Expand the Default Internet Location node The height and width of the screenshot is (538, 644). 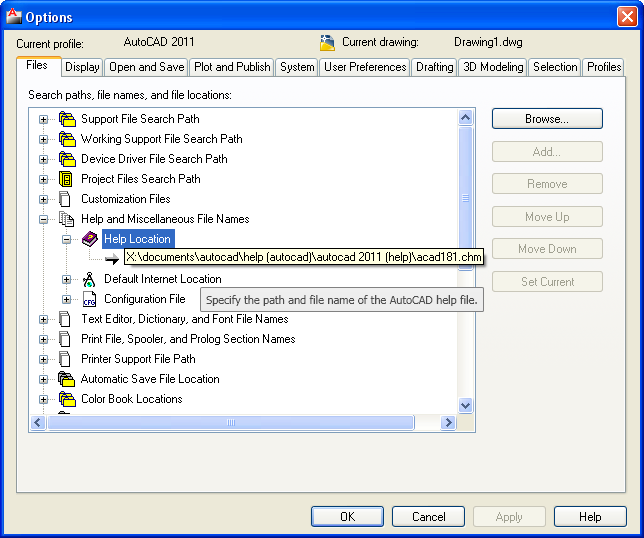tap(66, 280)
